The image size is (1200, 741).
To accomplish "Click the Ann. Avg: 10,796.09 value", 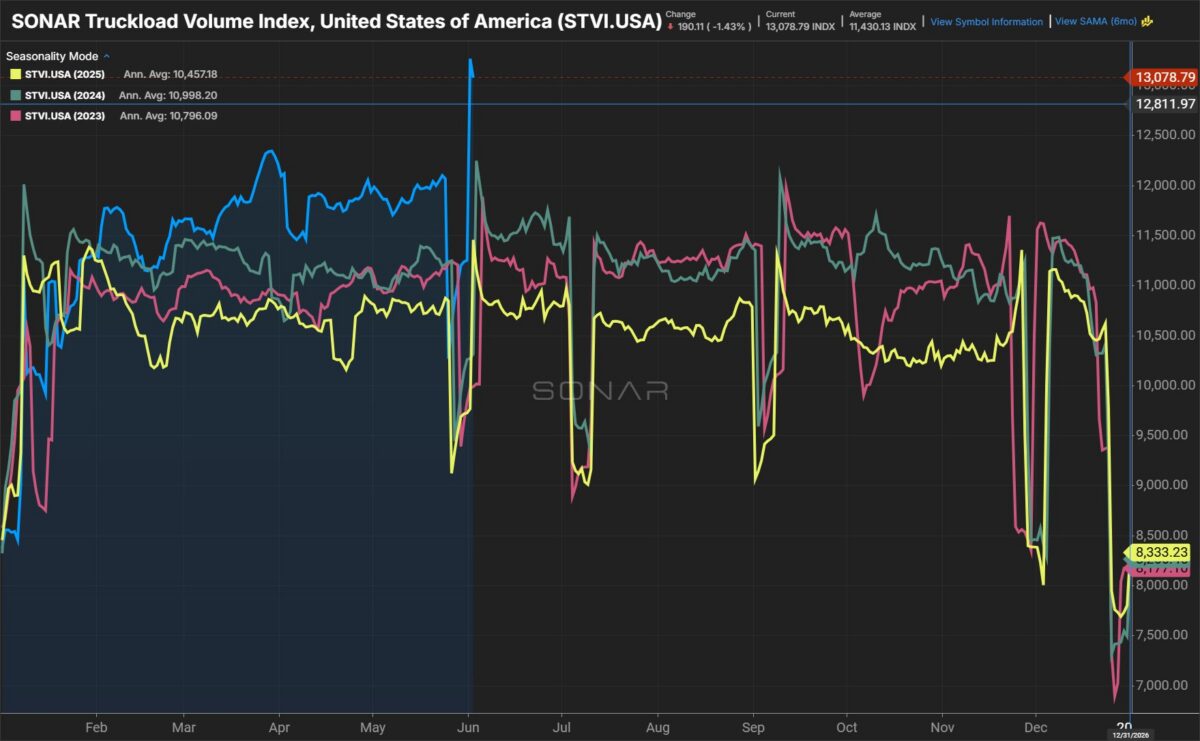I will click(168, 117).
